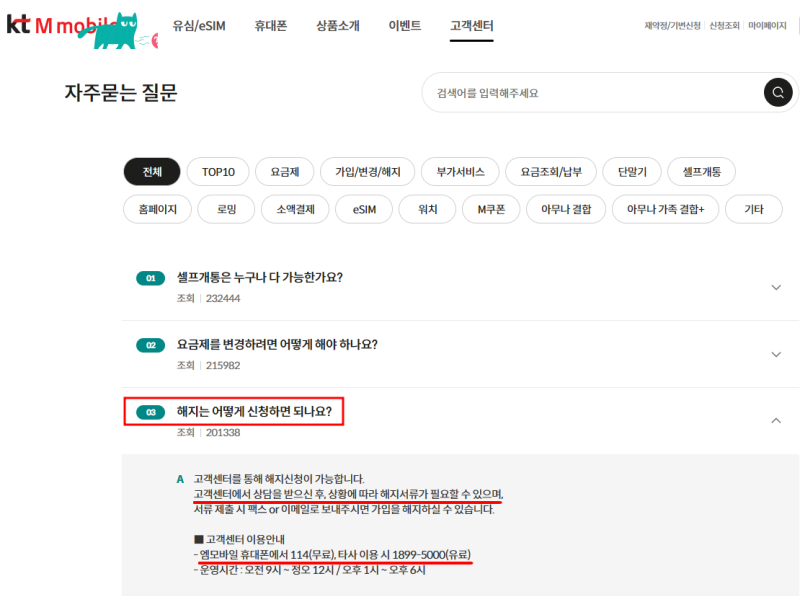Image resolution: width=800 pixels, height=602 pixels.
Task: Click the 재약정/기변신청 link
Action: 672,26
